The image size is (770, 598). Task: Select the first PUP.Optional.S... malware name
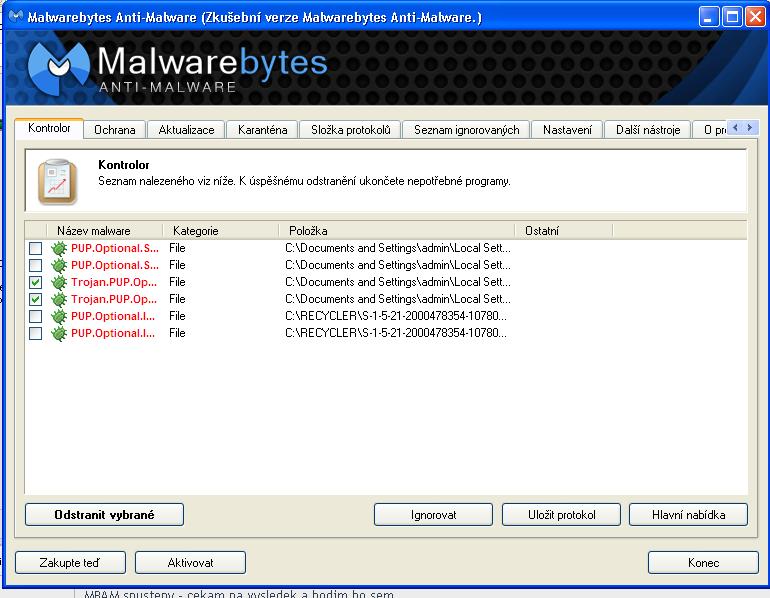[x=115, y=248]
